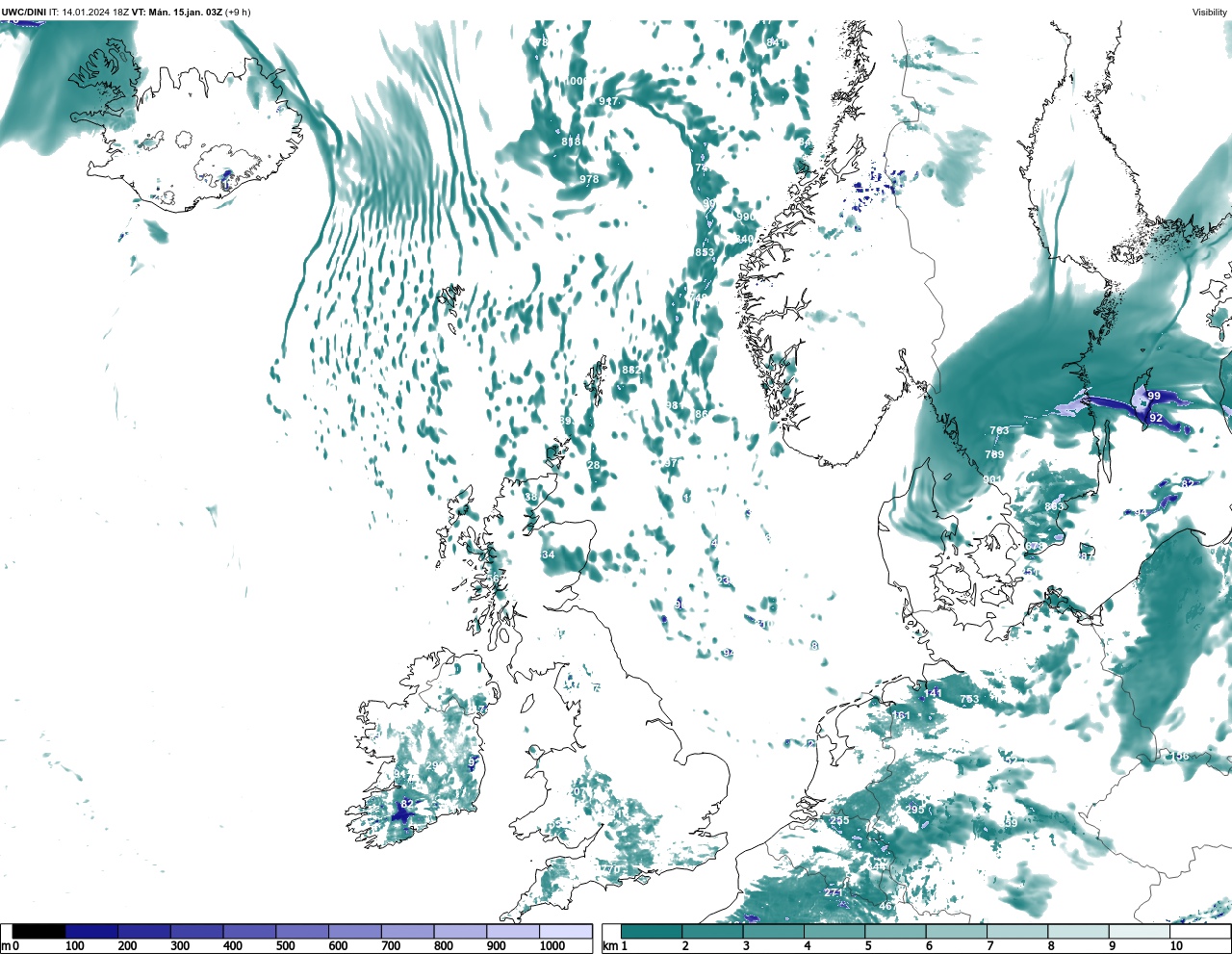This screenshot has height=954, width=1232.
Task: Click the '34' value over Scotland
Action: 549,554
